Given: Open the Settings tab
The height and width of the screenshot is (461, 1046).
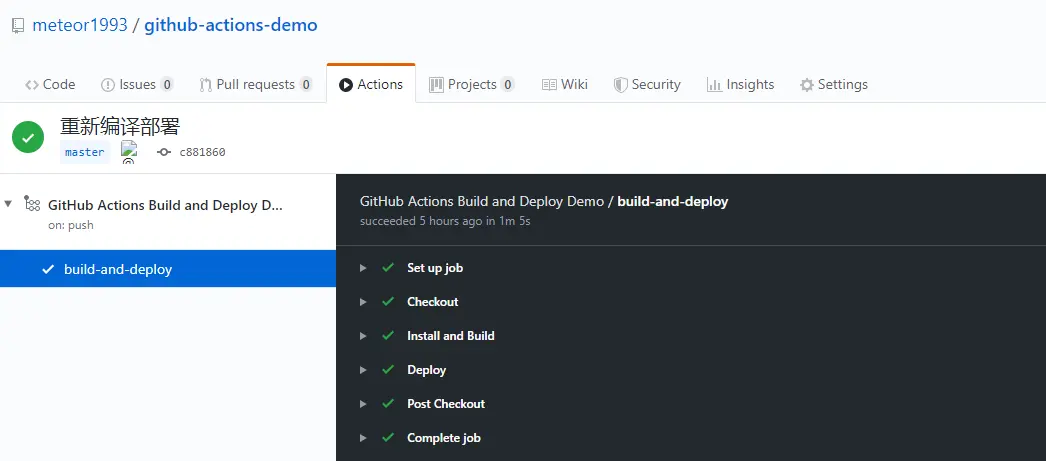Looking at the screenshot, I should pyautogui.click(x=833, y=85).
